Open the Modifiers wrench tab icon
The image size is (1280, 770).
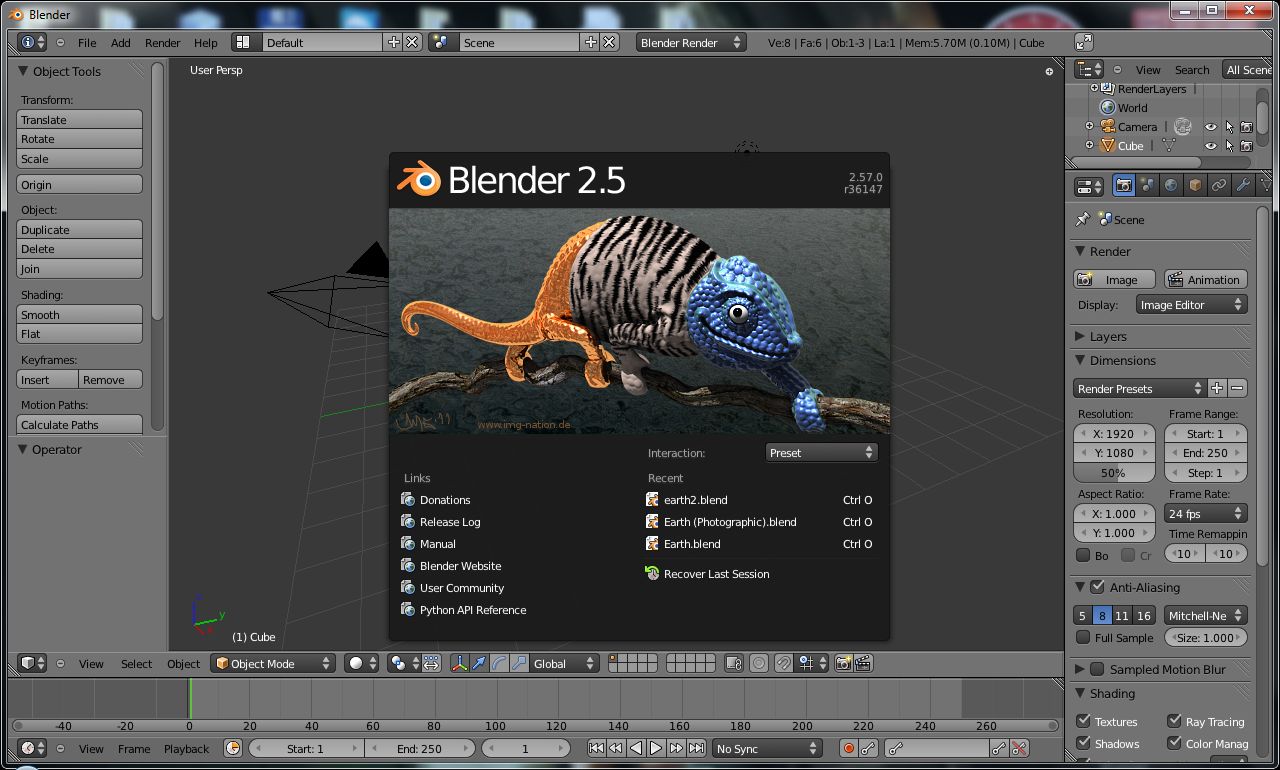click(1243, 185)
